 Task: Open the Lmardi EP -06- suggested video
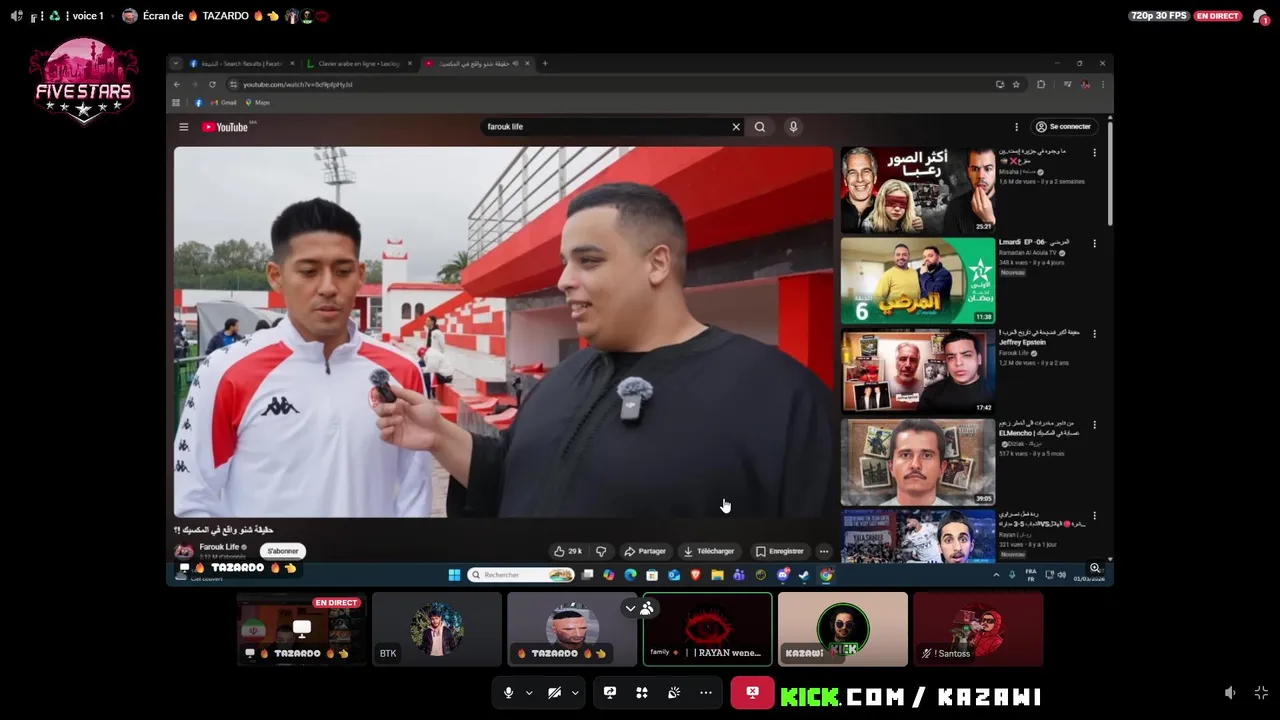[x=918, y=281]
